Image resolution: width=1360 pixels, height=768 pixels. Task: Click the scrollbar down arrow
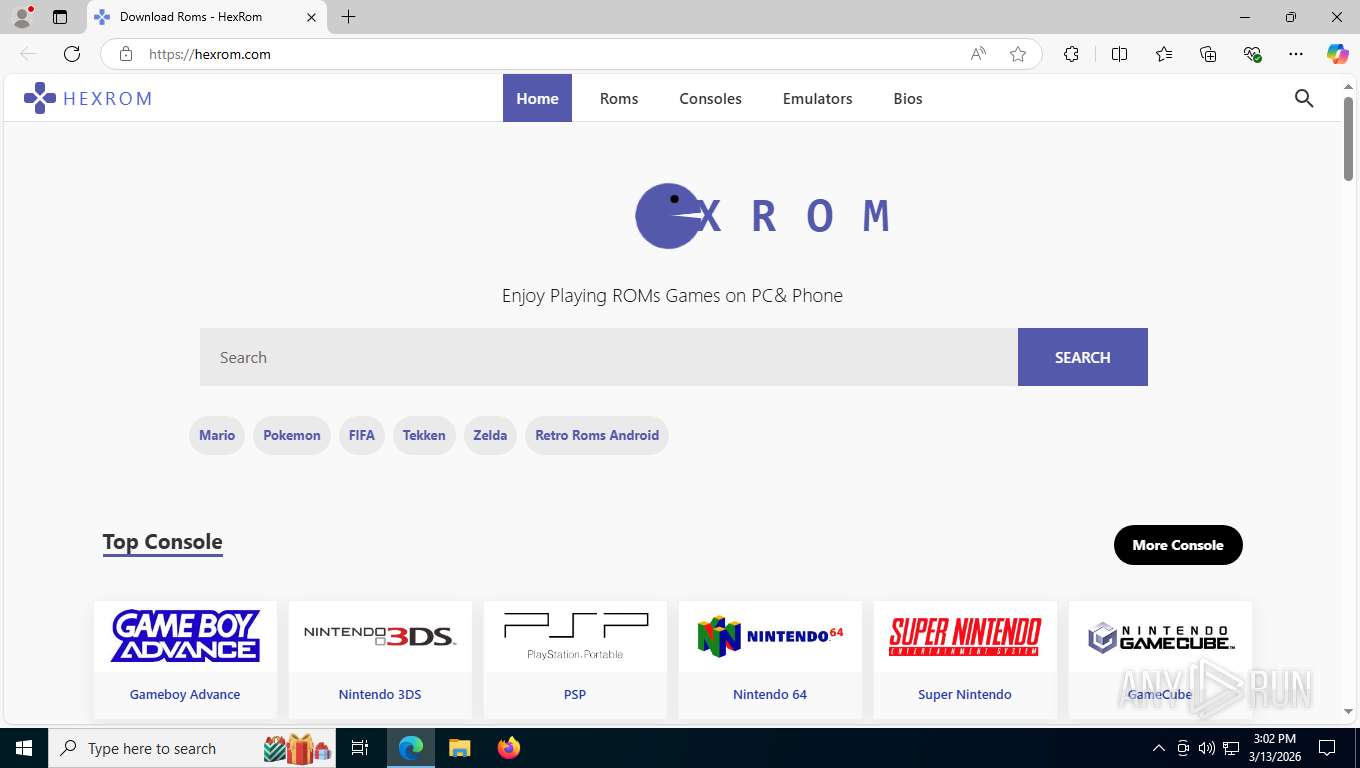pyautogui.click(x=1349, y=711)
